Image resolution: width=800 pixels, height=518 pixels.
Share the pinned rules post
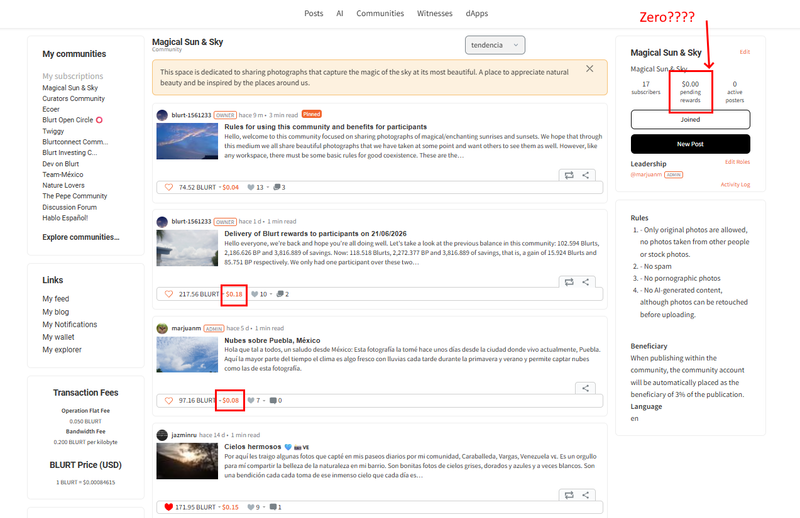coord(585,175)
